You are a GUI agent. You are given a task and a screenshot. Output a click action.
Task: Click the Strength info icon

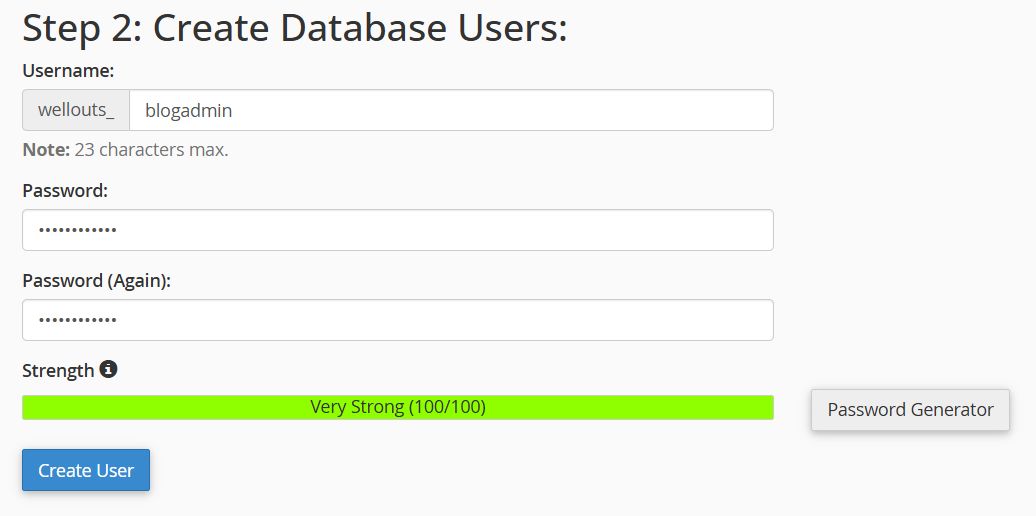pos(108,369)
